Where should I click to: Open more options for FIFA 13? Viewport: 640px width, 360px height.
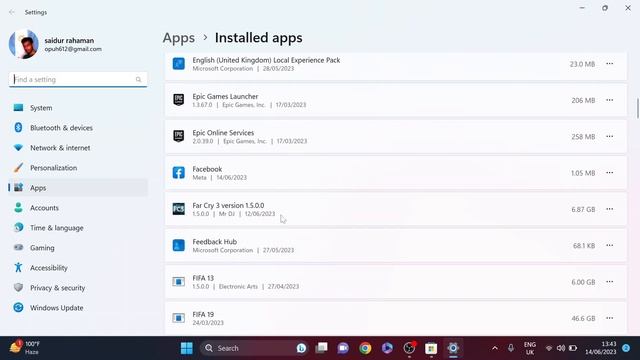pyautogui.click(x=609, y=282)
